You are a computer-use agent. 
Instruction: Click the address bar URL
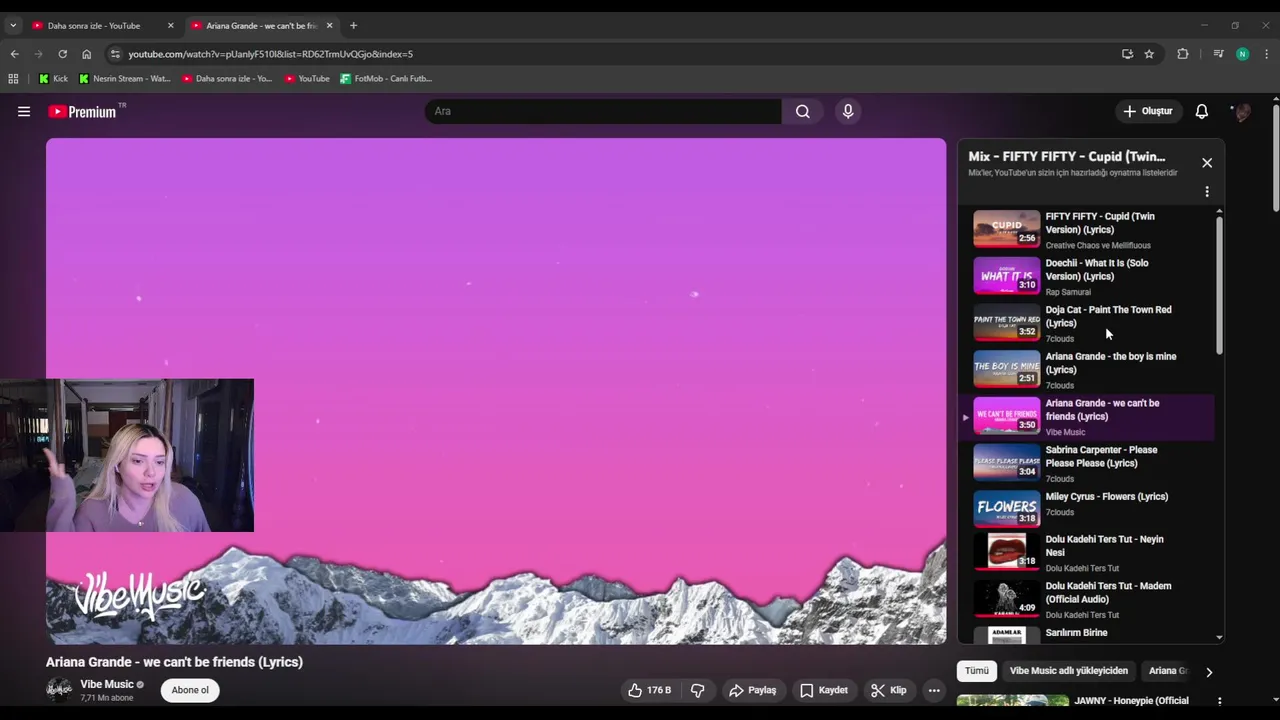270,54
